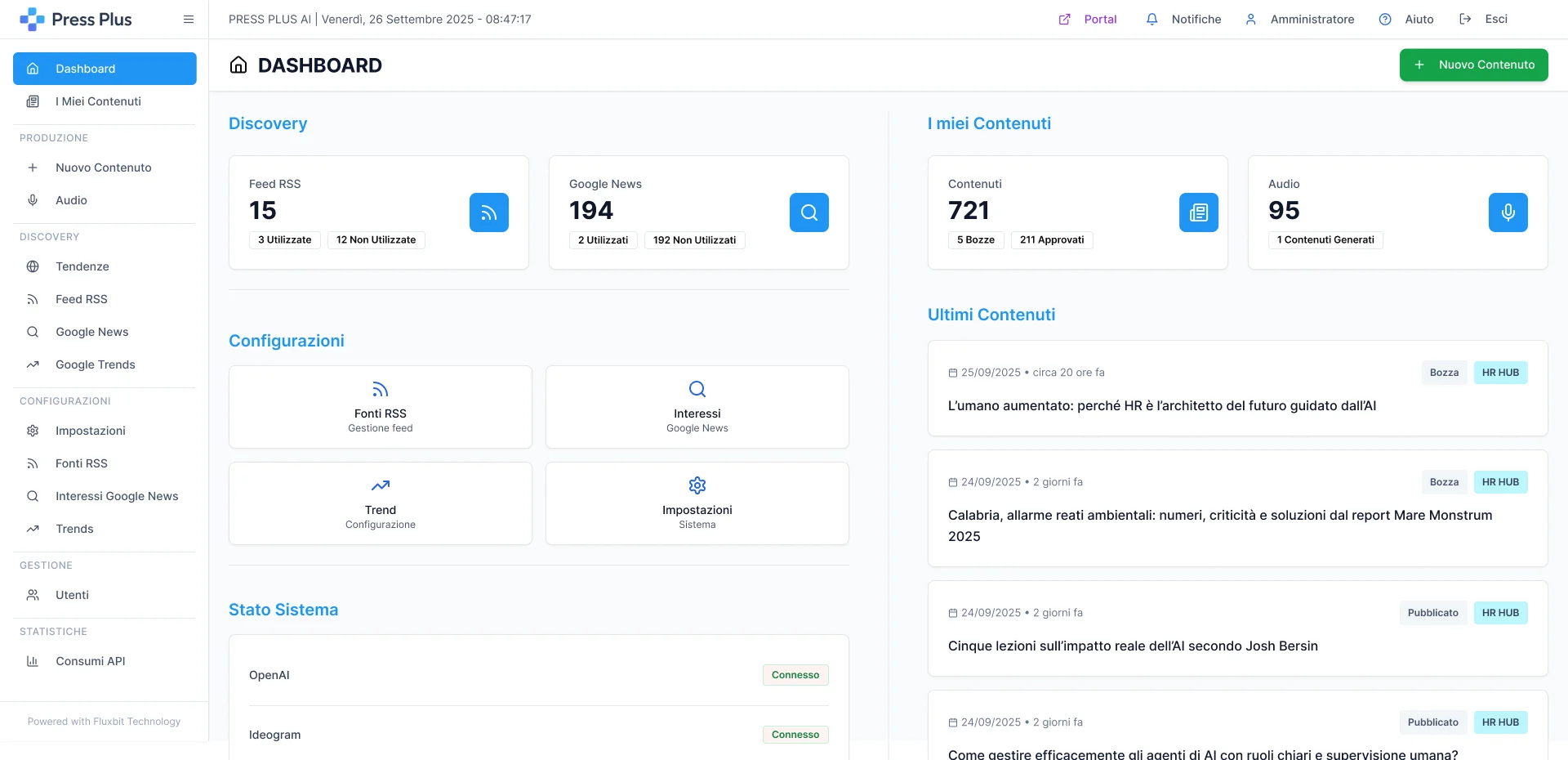Go to Tendenze in sidebar
Image resolution: width=1568 pixels, height=760 pixels.
tap(82, 266)
